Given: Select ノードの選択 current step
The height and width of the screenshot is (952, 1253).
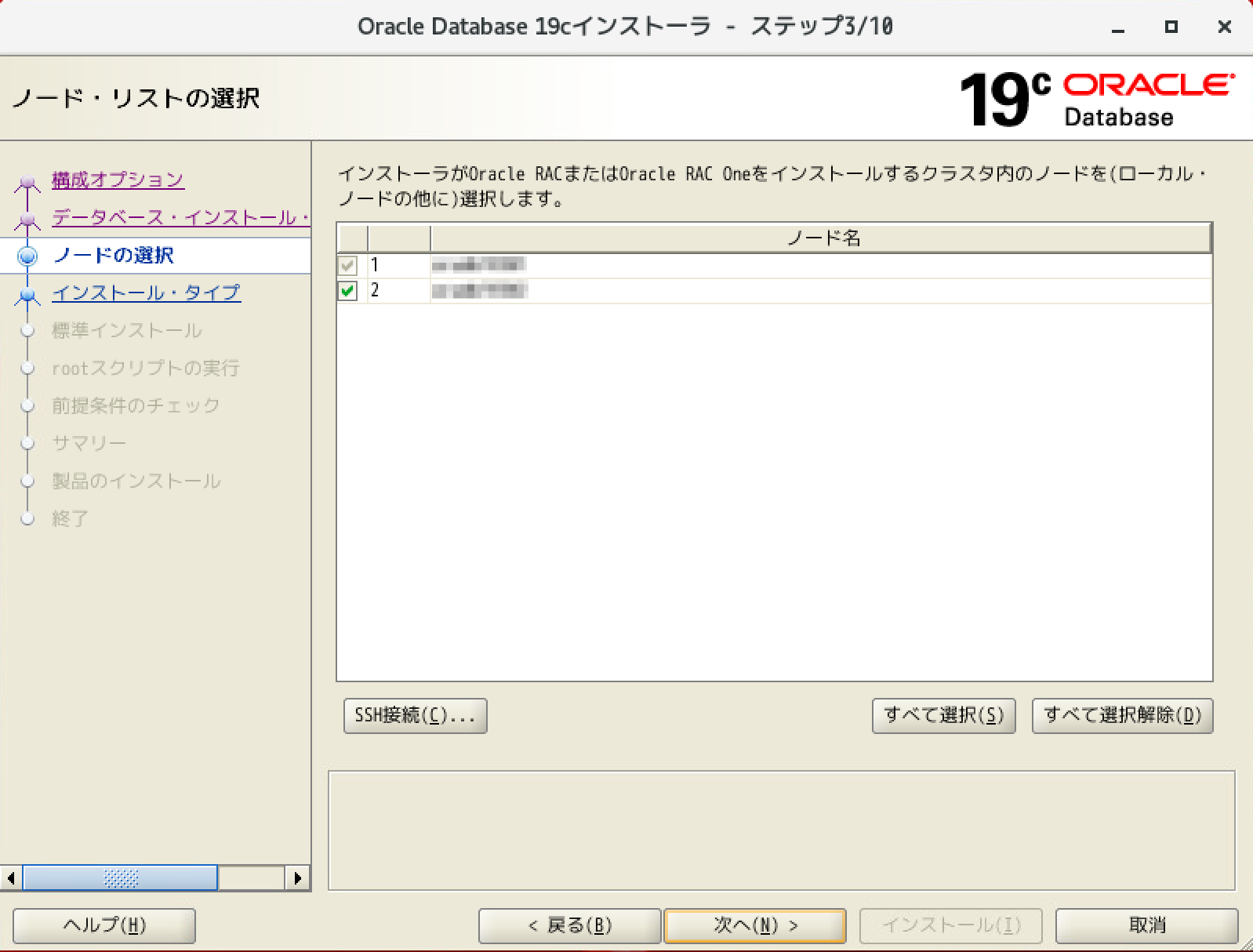Looking at the screenshot, I should point(114,255).
